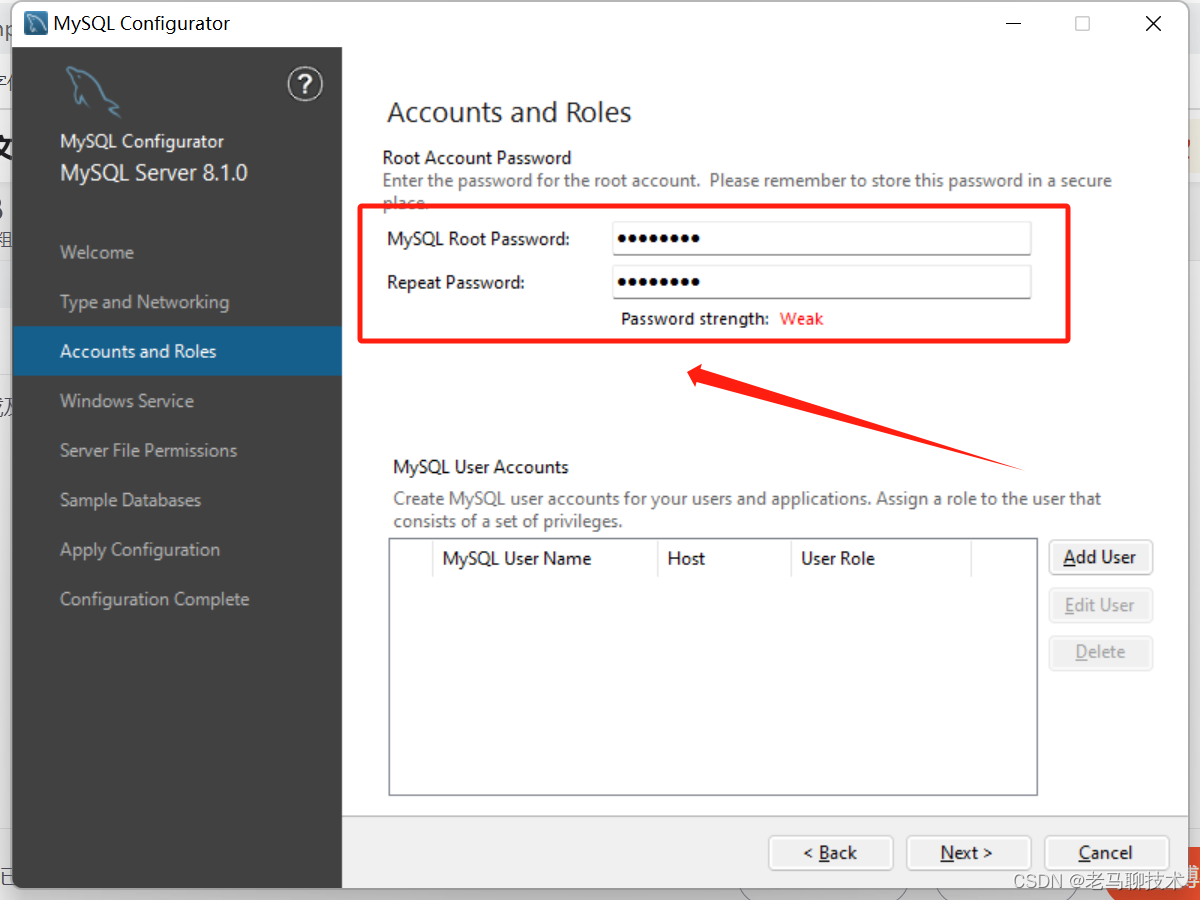The height and width of the screenshot is (900, 1200).
Task: Close the MySQL Configurator window
Action: [x=1153, y=24]
